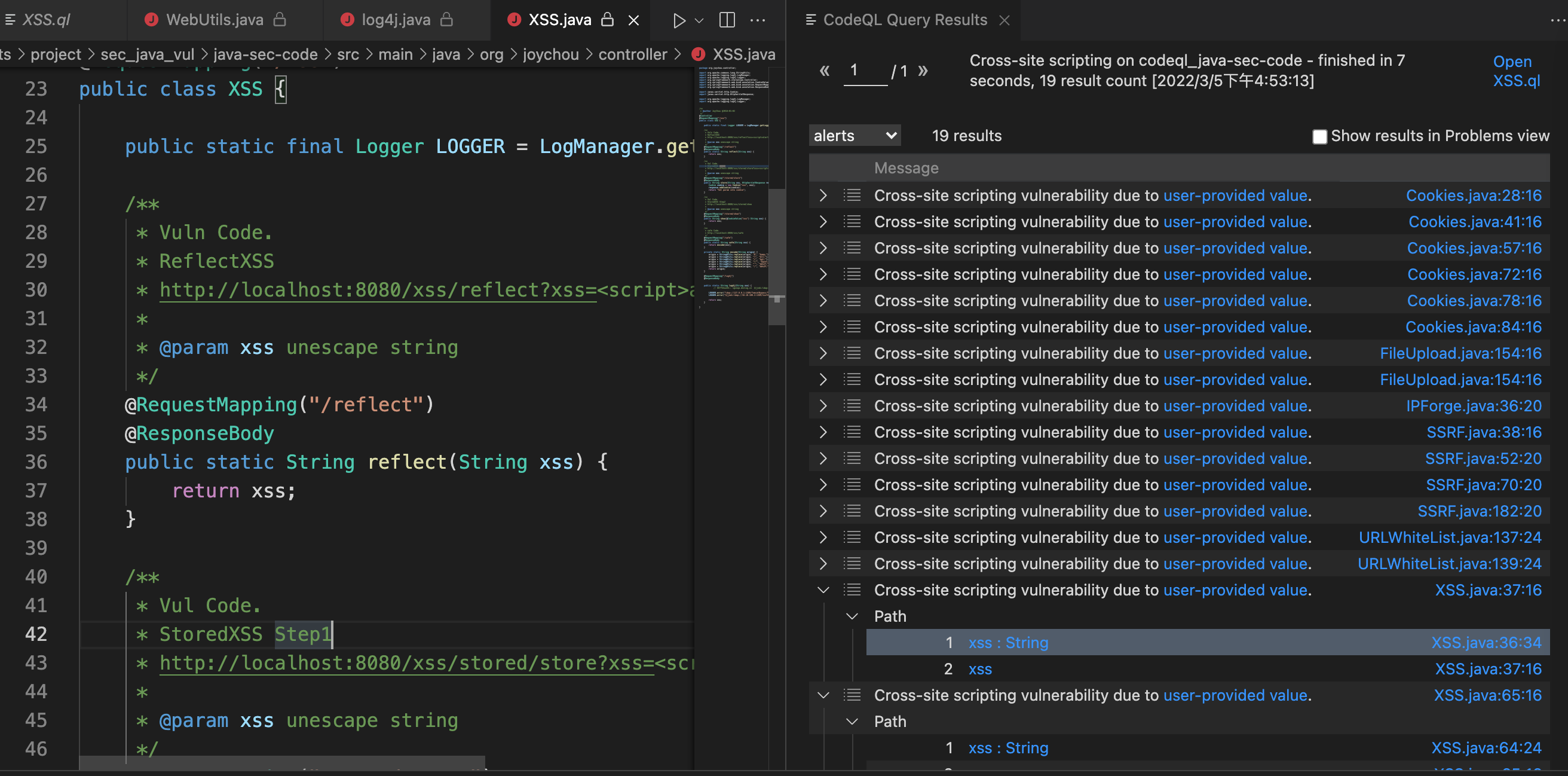
Task: Close the XSS.java tab
Action: pos(633,20)
